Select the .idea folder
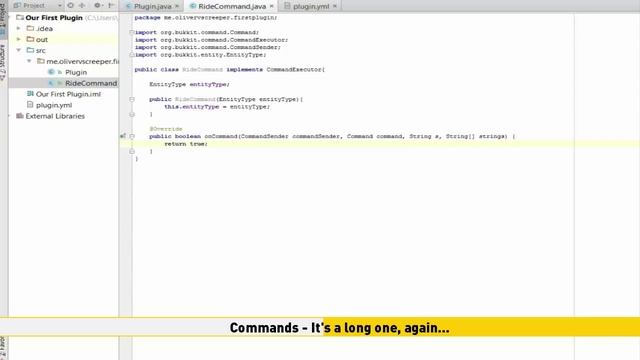640x360 pixels. 44,29
